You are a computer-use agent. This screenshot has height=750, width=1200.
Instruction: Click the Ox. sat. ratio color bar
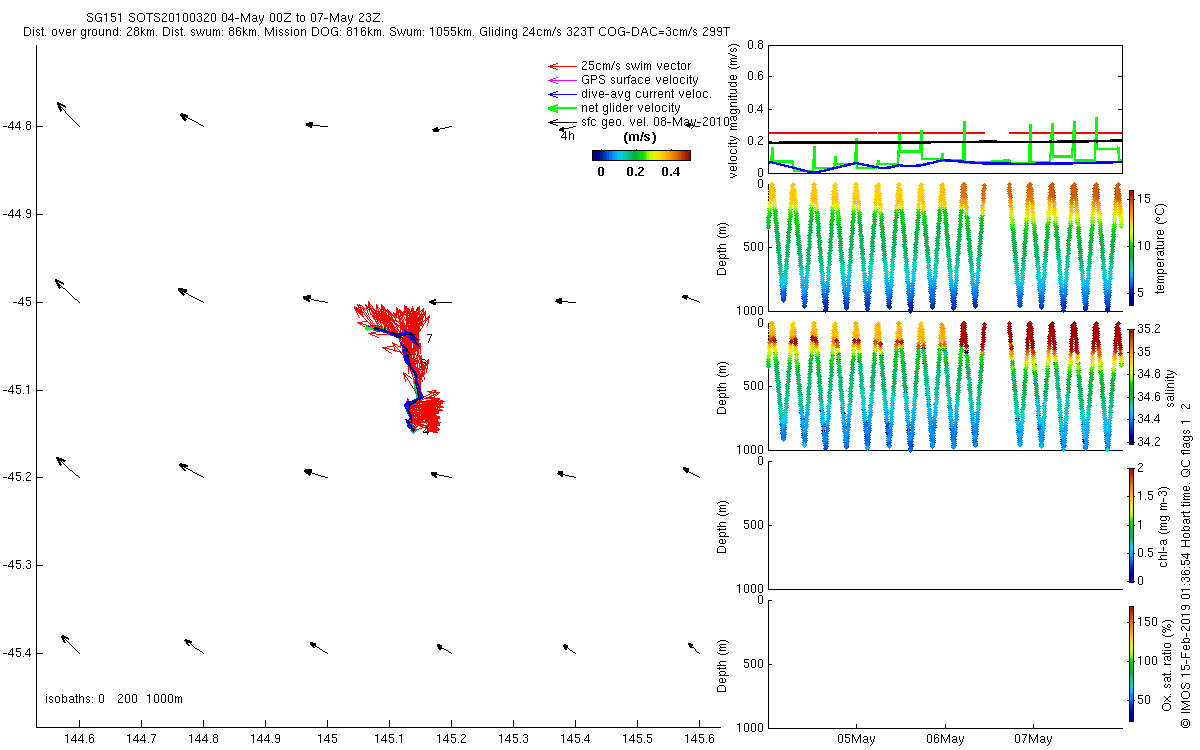pos(1131,663)
